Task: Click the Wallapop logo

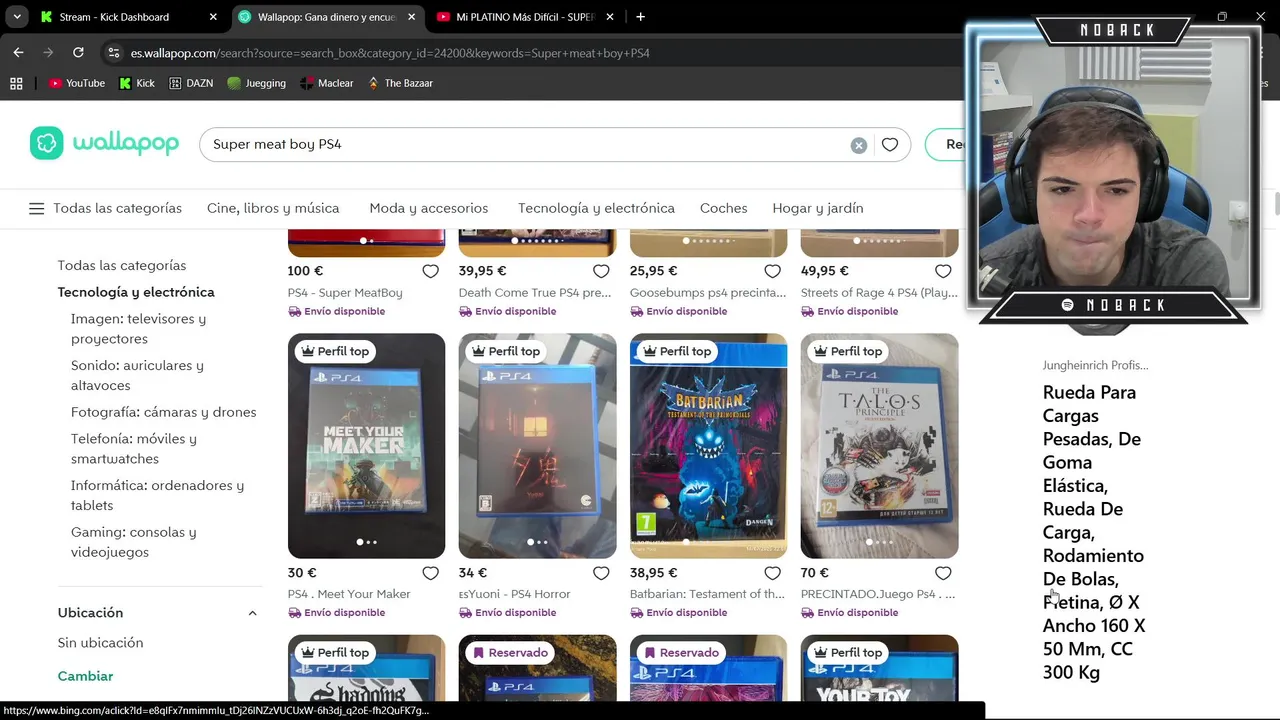Action: tap(104, 144)
